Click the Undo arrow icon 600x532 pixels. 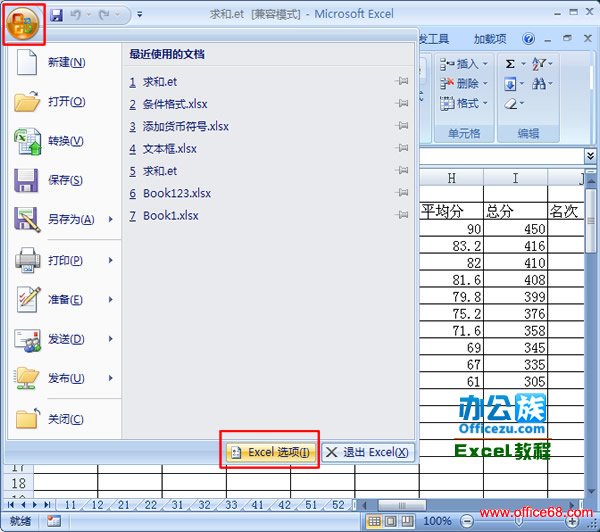tap(76, 15)
